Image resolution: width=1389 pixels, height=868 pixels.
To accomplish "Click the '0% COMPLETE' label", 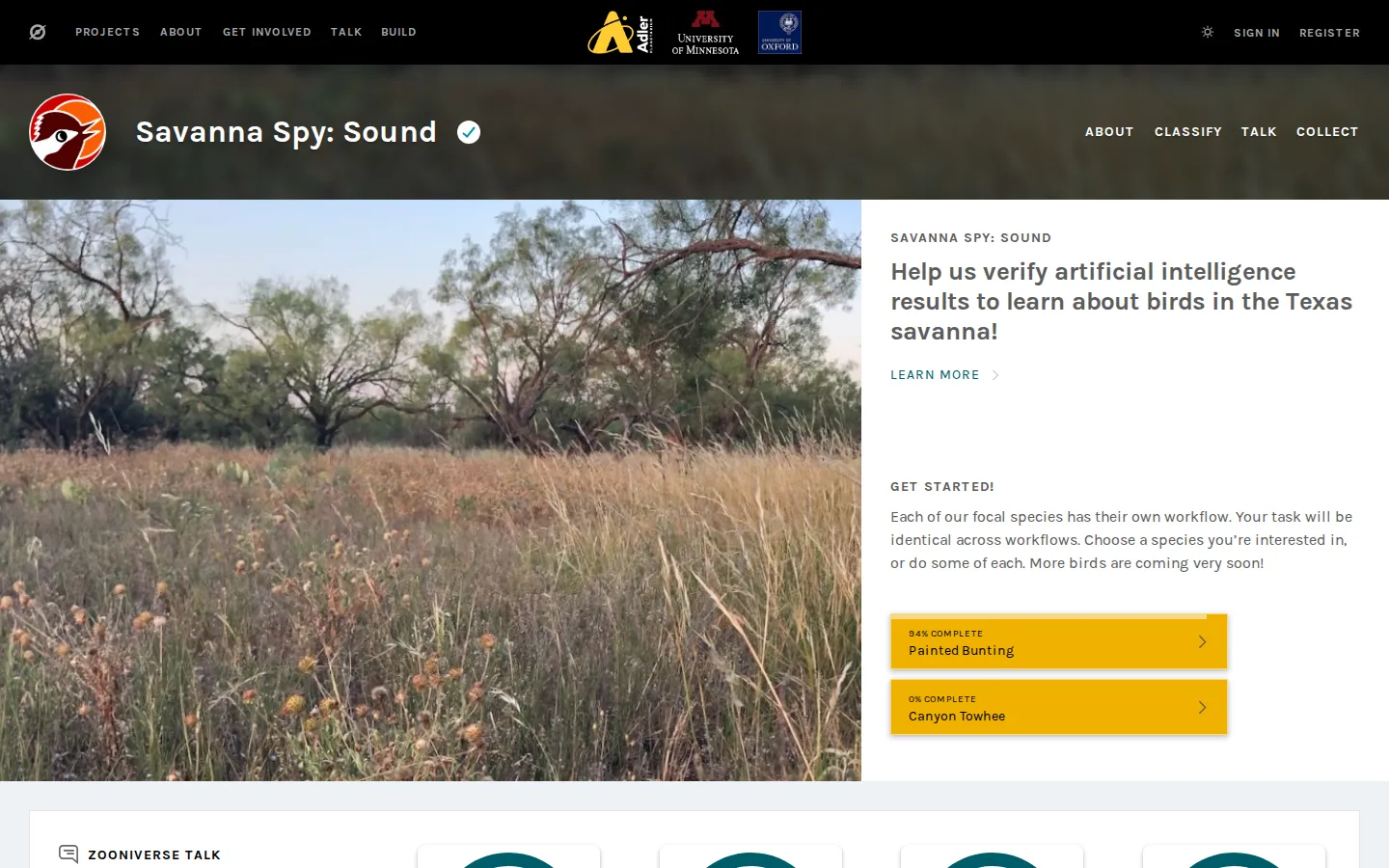I will (942, 699).
